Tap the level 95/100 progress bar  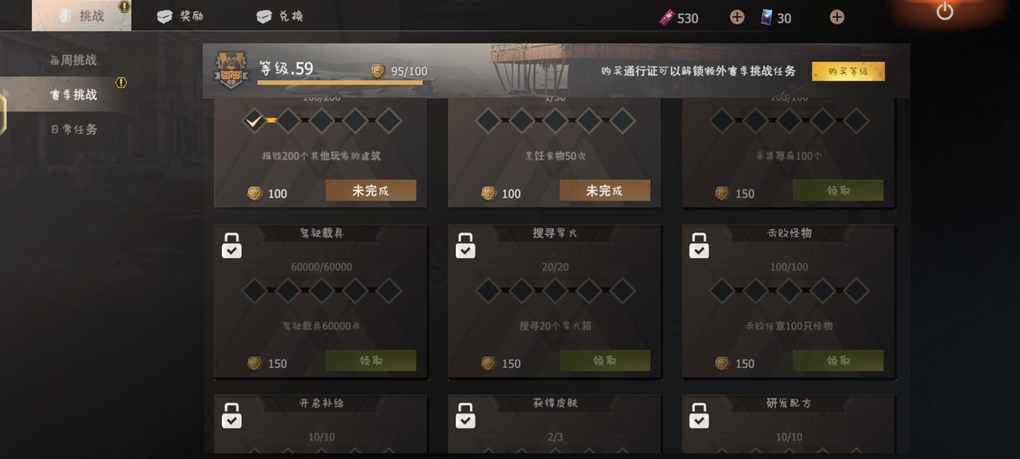point(340,83)
